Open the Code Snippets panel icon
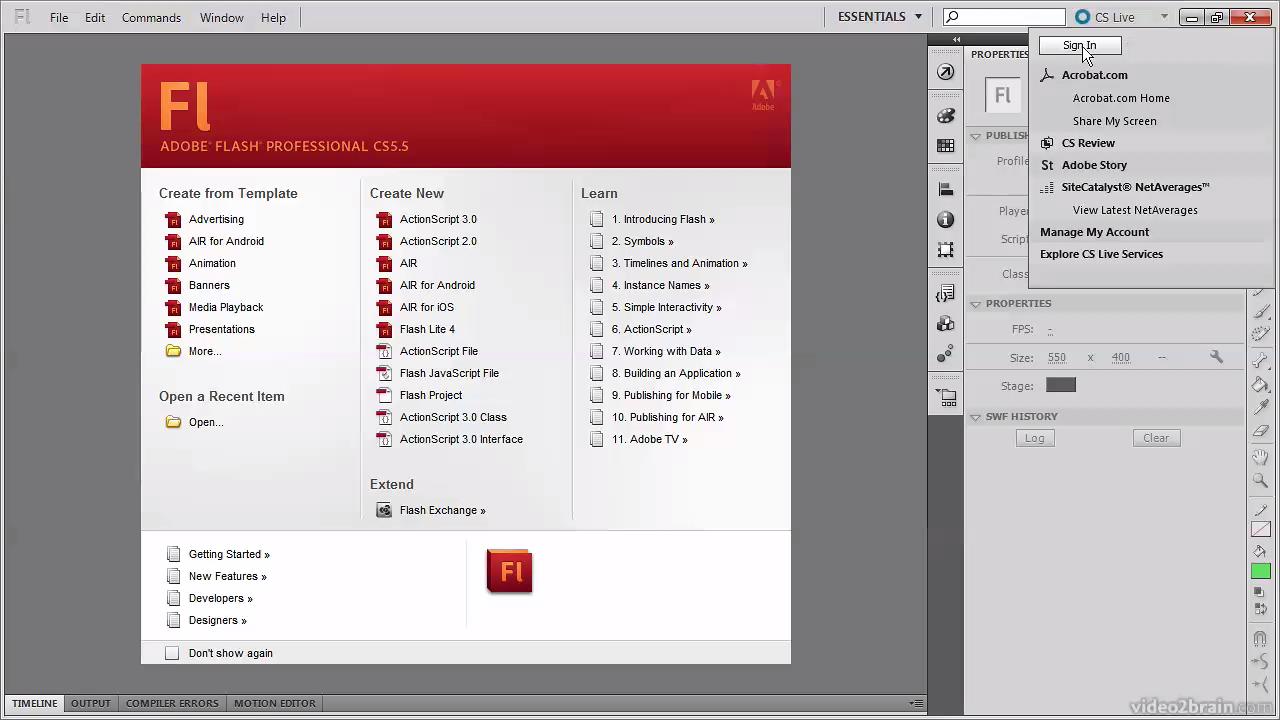The width and height of the screenshot is (1280, 720). pos(946,294)
